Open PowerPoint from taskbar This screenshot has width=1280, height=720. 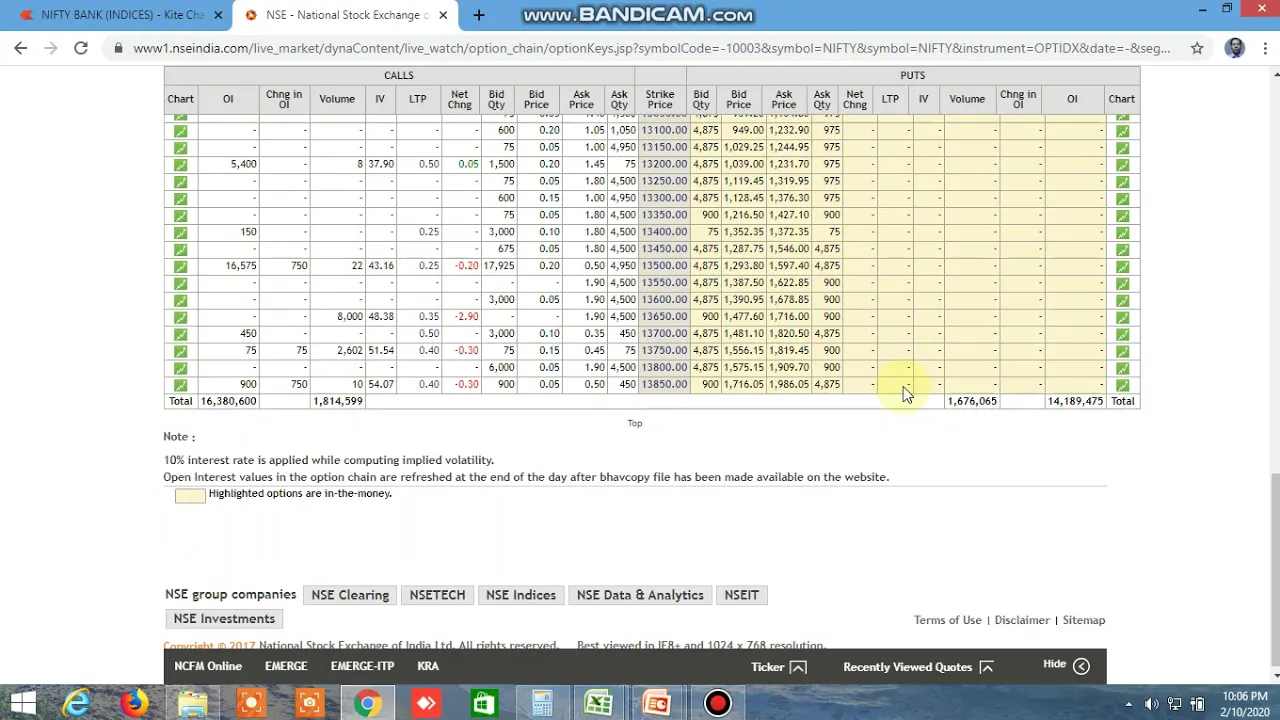click(657, 703)
